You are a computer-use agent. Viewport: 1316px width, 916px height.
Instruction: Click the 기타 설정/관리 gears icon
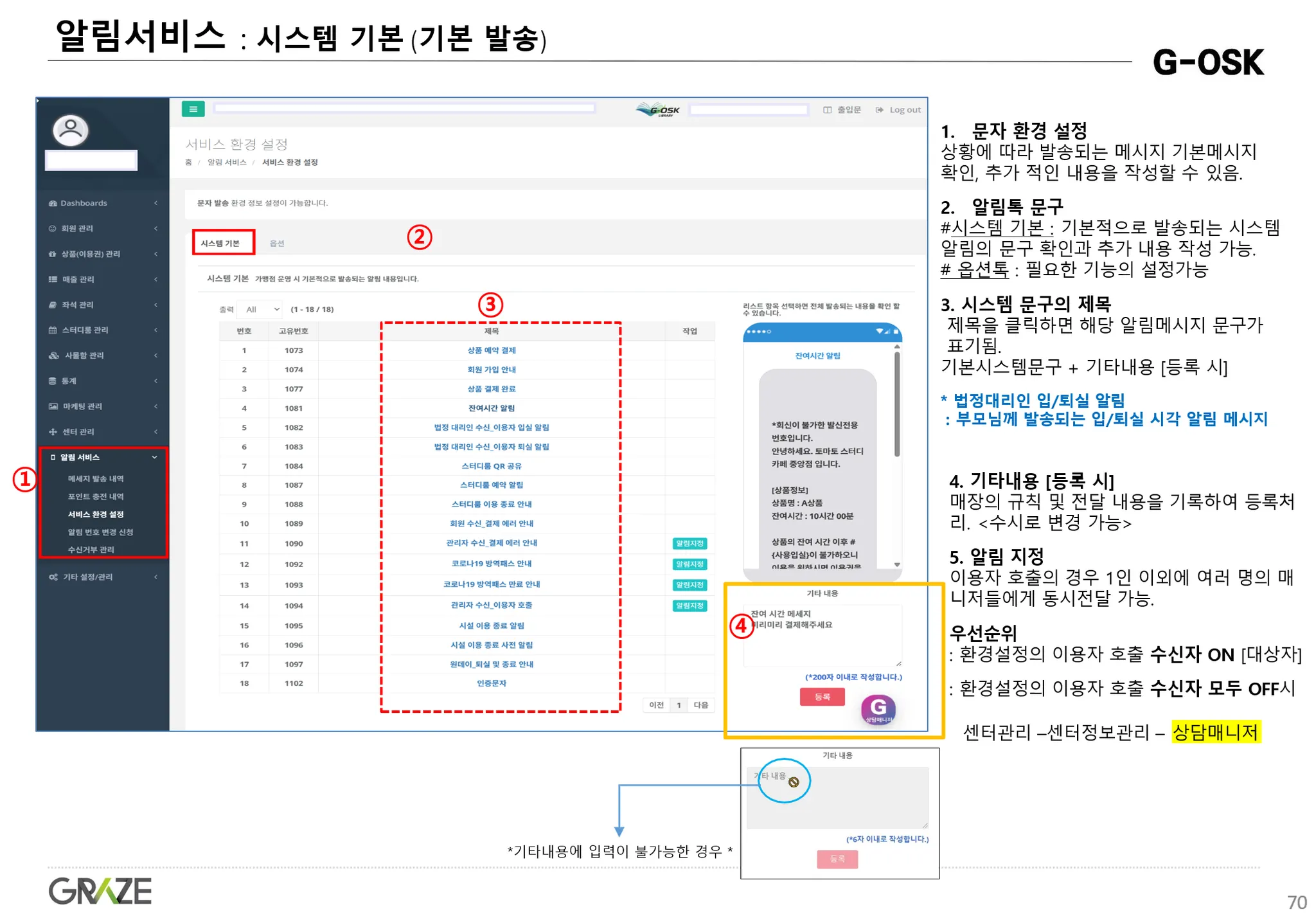(x=53, y=577)
